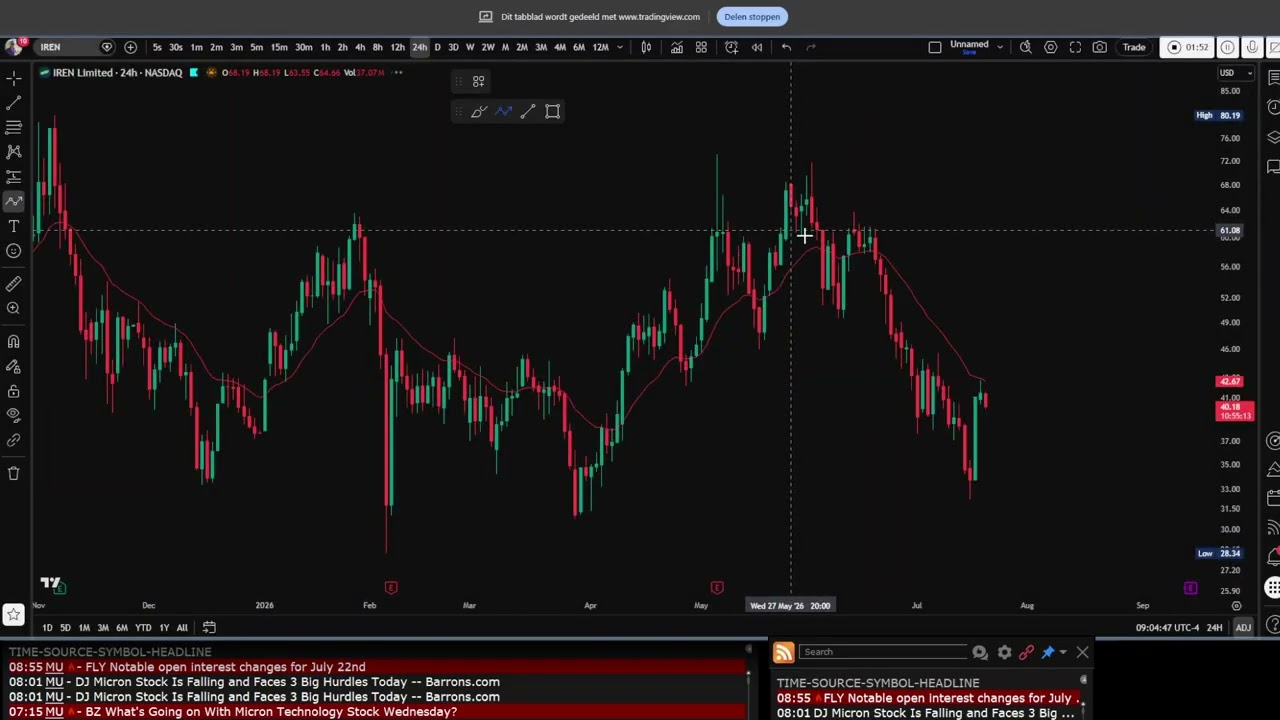Toggle the 24H session button
This screenshot has height=720, width=1280.
1214,627
